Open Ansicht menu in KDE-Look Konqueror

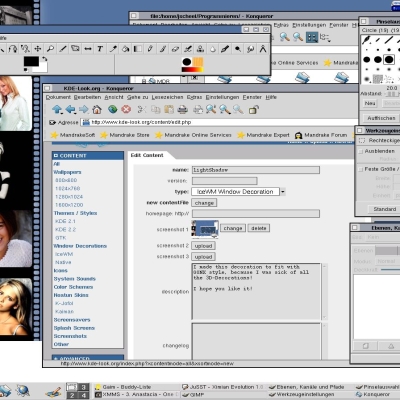[114, 97]
